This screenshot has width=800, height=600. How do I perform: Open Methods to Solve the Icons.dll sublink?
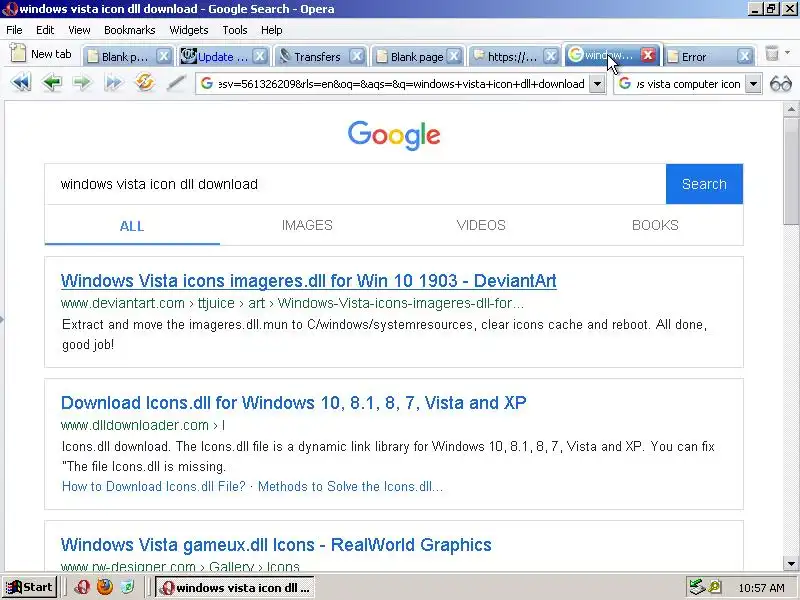(351, 486)
